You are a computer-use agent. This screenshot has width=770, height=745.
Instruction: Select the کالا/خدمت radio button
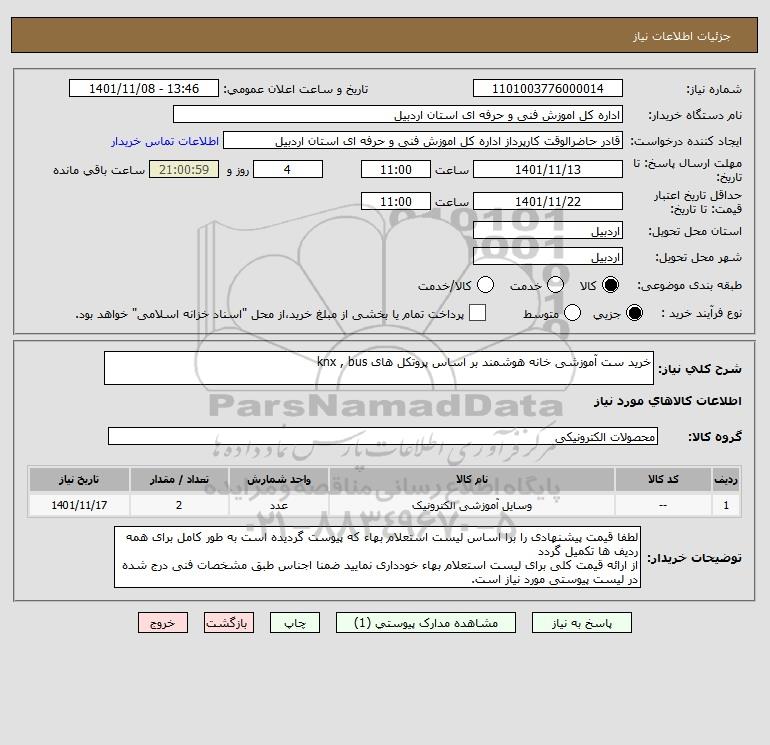pos(486,285)
